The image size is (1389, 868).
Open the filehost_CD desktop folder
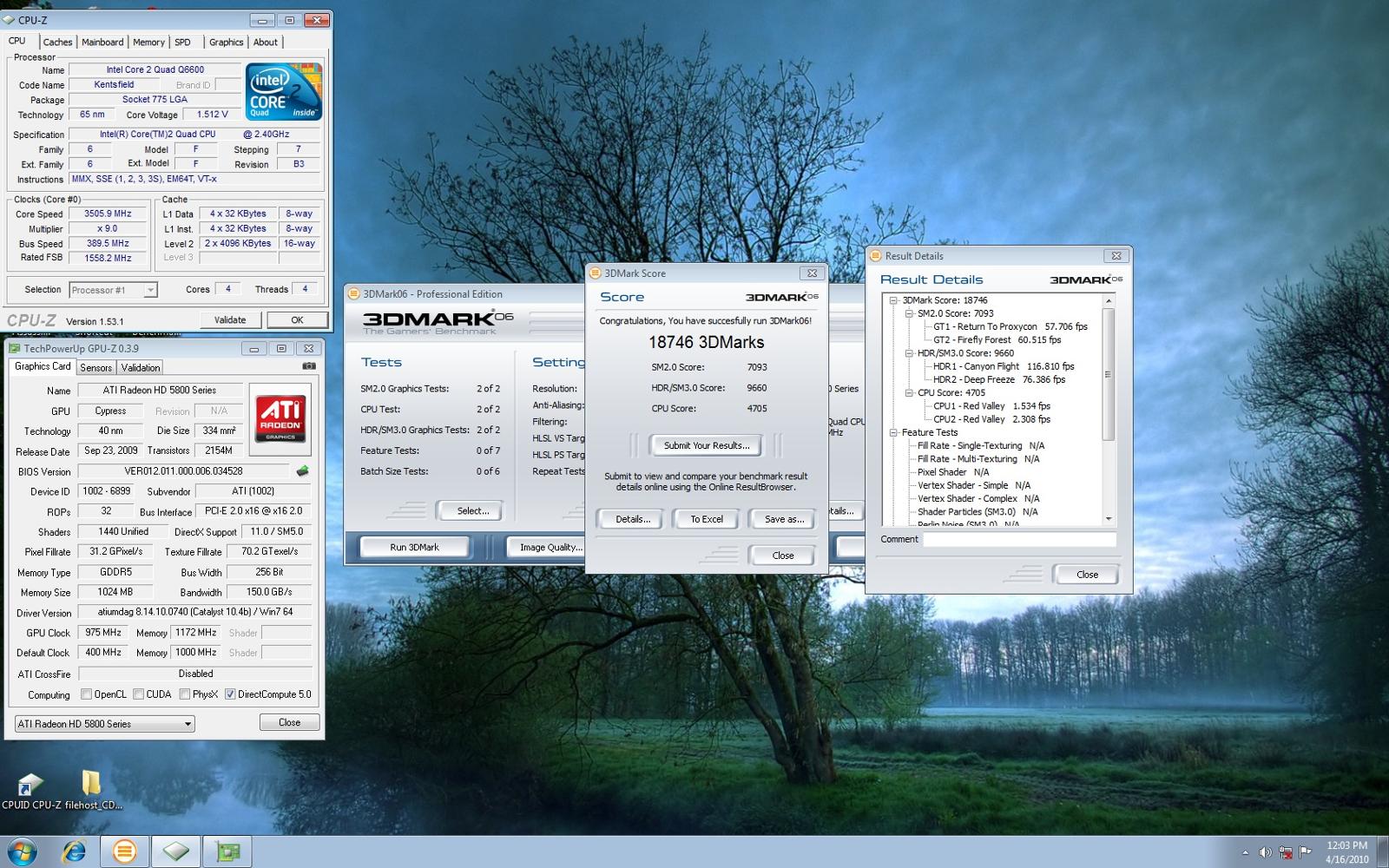(92, 790)
